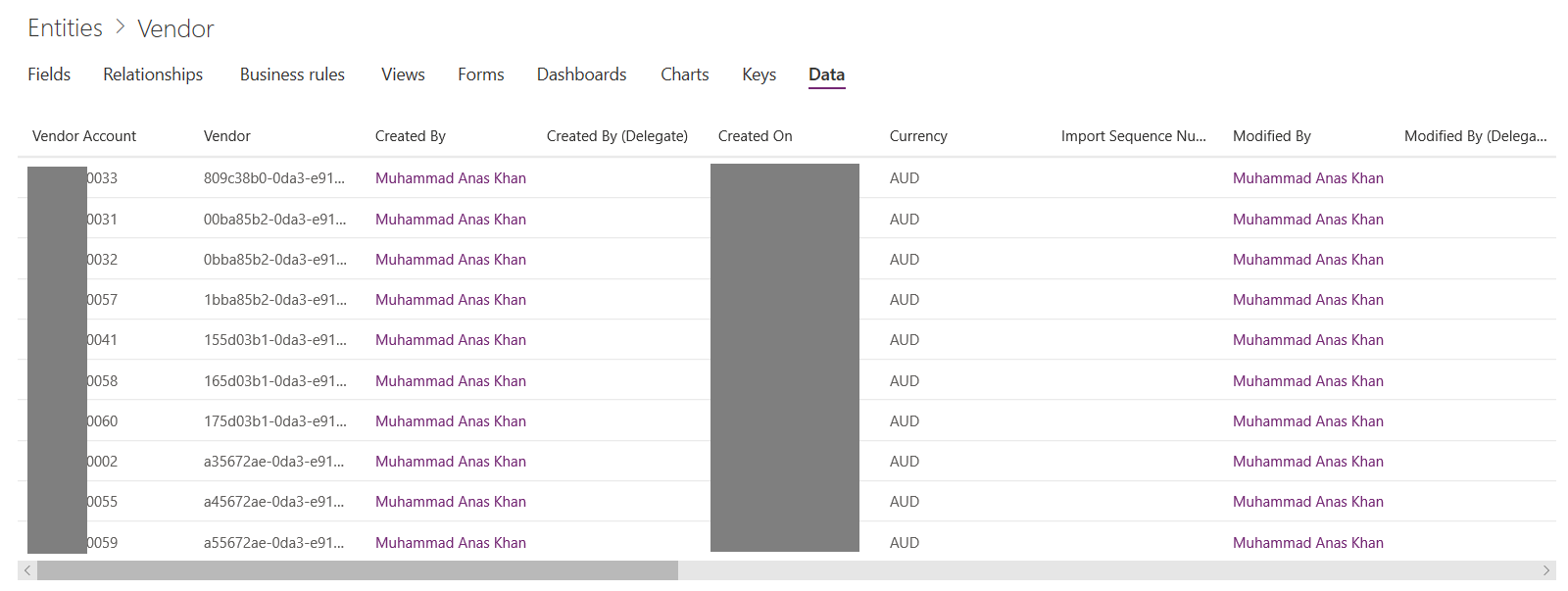1568x591 pixels.
Task: Open Modified By link in last row
Action: (x=1307, y=543)
